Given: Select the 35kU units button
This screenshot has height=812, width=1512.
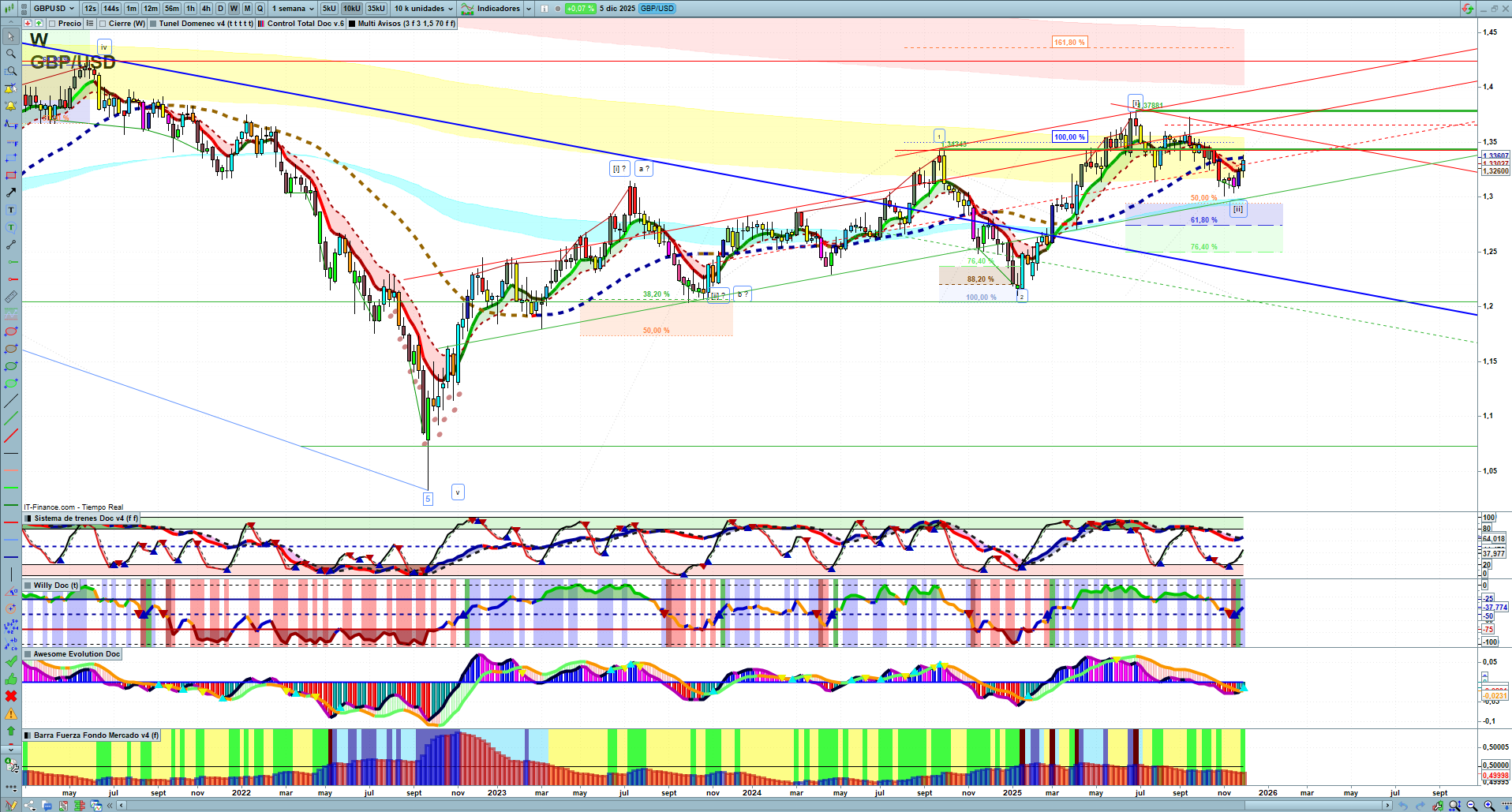Looking at the screenshot, I should coord(376,9).
